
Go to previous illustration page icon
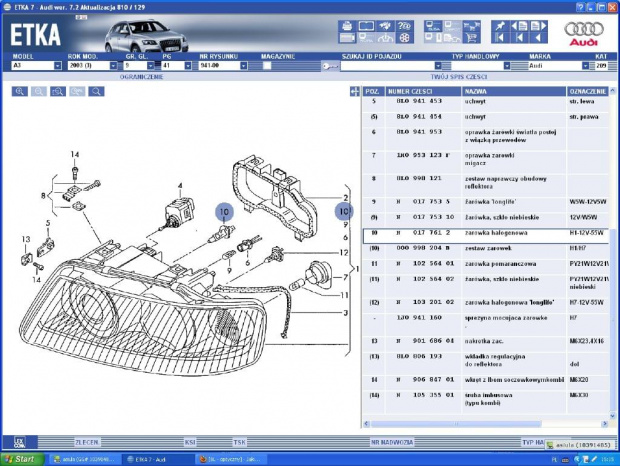pos(520,26)
